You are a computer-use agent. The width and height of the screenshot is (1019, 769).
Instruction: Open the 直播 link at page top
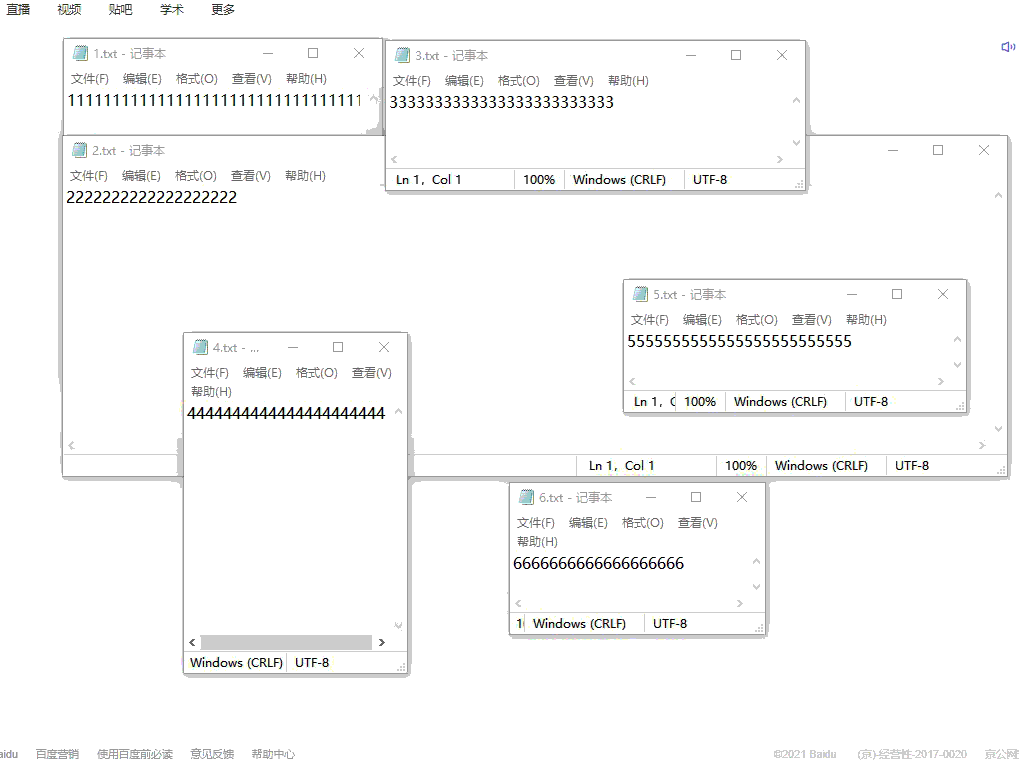tap(18, 10)
